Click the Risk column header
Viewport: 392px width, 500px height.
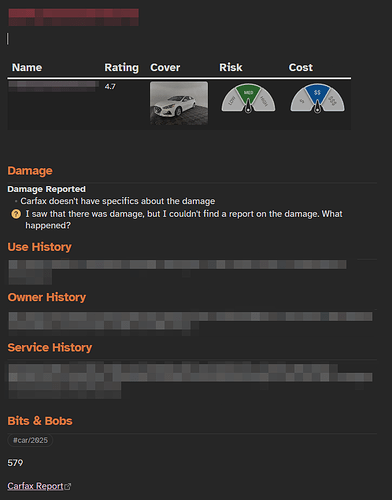pos(231,67)
